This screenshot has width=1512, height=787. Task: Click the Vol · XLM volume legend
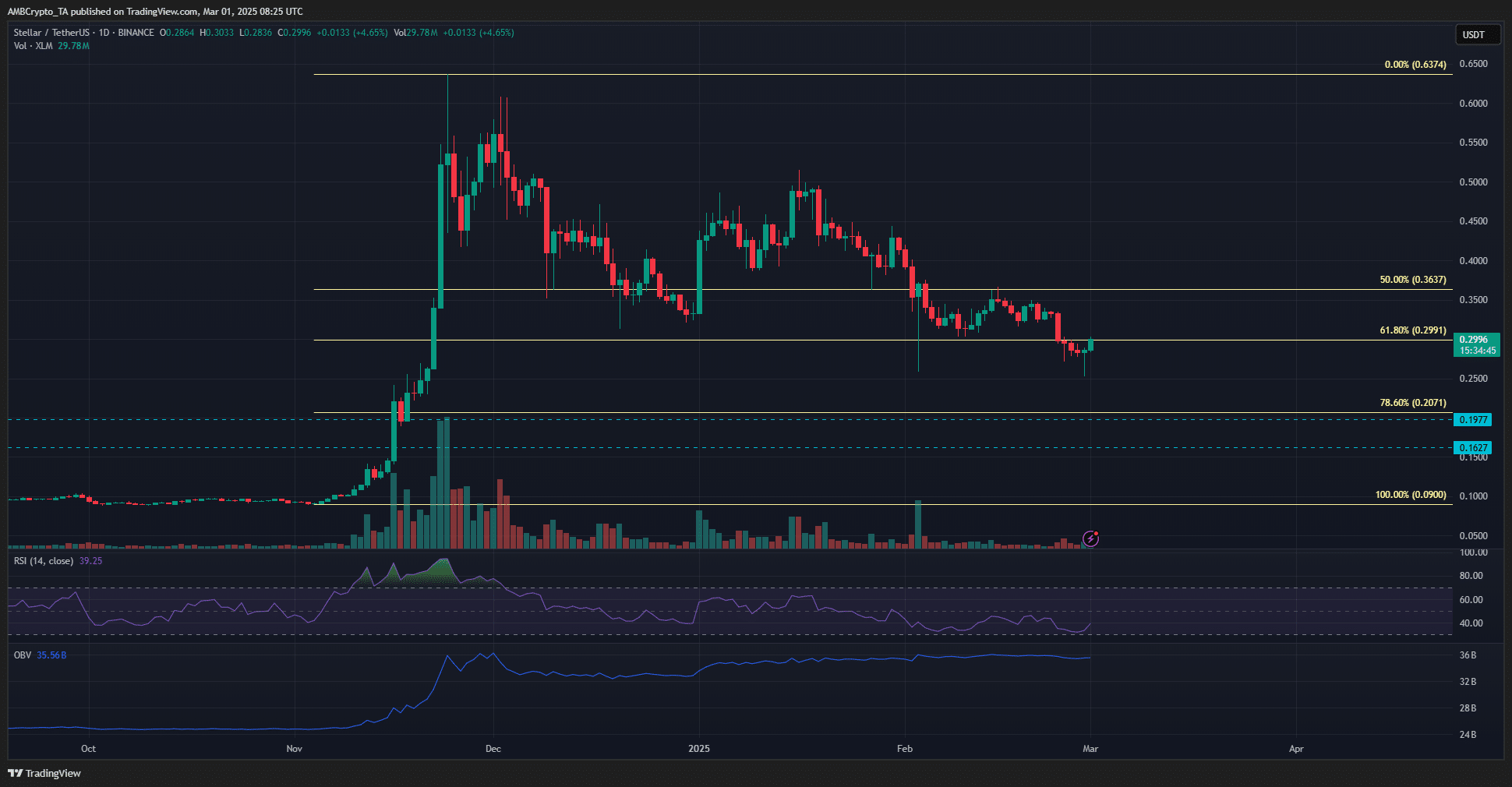click(x=33, y=46)
